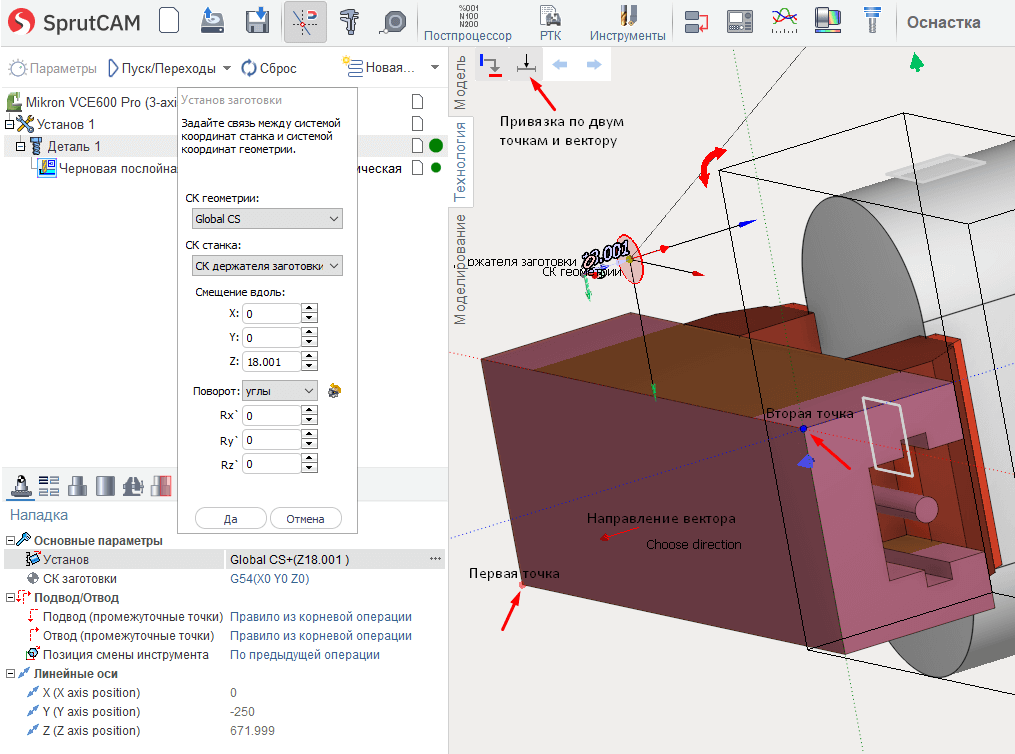Viewport: 1015px width, 754px height.
Task: Go to next step with right blue arrow
Action: coord(594,65)
